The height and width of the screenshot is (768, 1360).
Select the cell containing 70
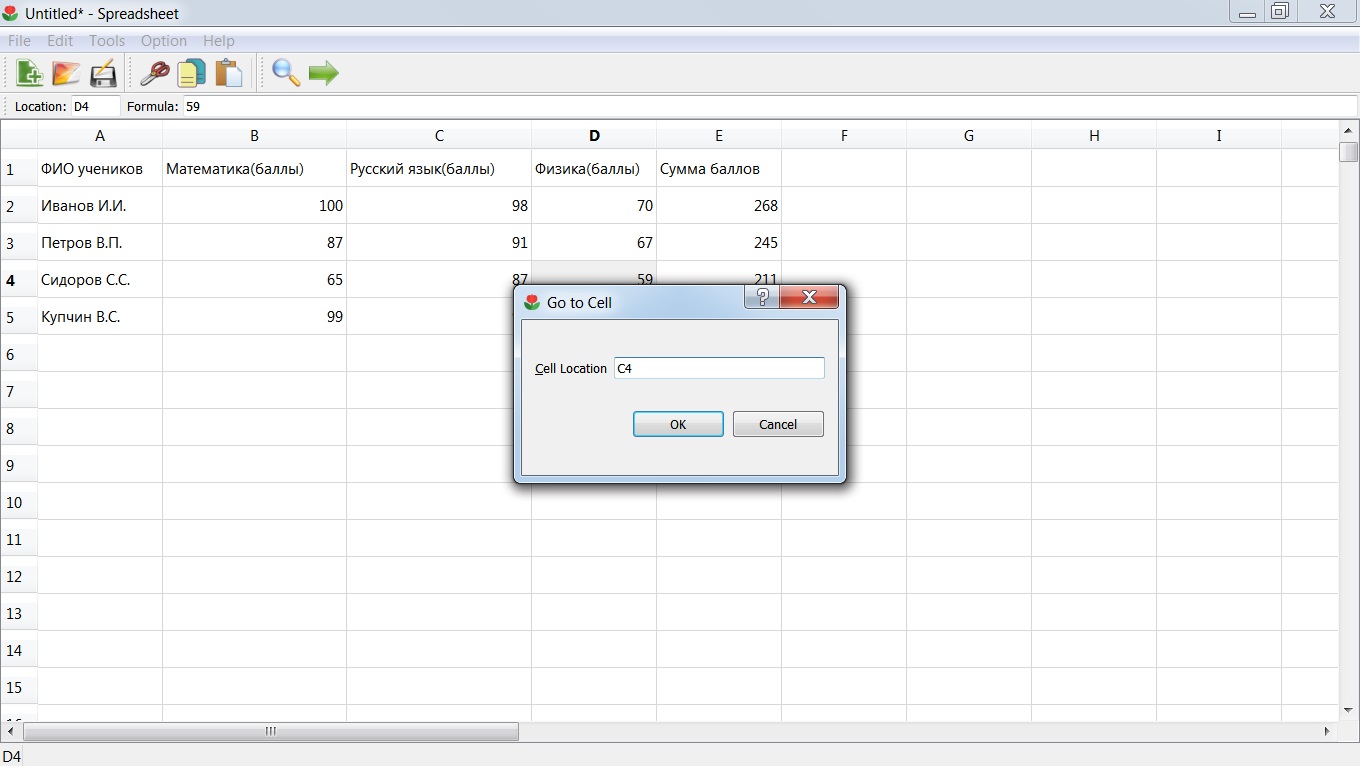594,206
